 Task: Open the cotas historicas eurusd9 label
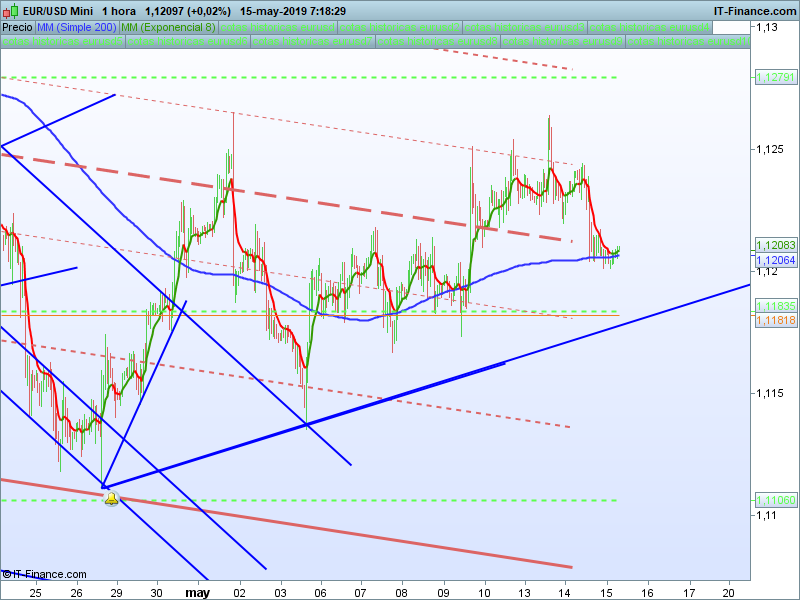[563, 41]
